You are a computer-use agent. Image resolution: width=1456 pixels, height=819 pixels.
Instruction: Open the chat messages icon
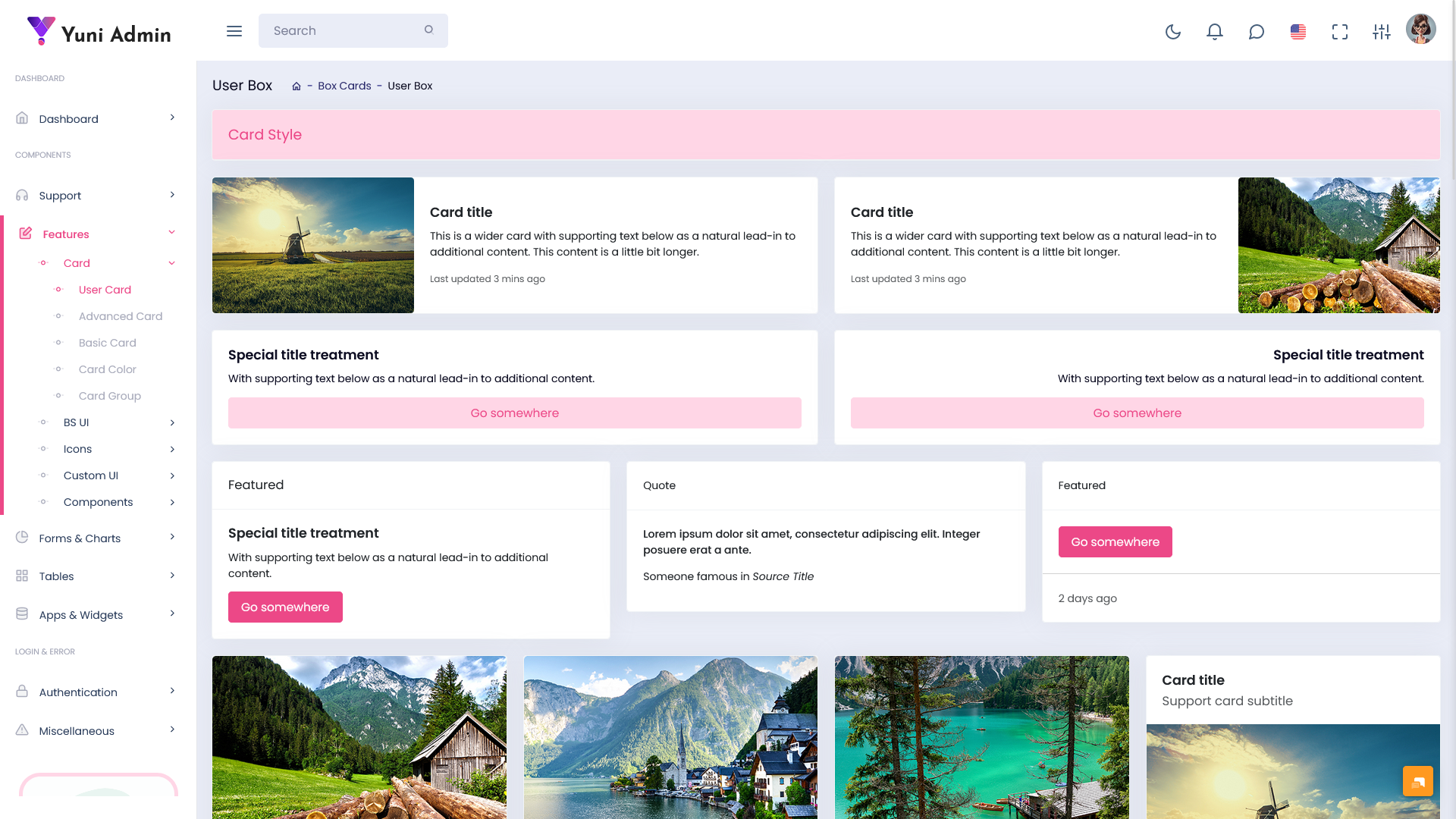click(1257, 31)
